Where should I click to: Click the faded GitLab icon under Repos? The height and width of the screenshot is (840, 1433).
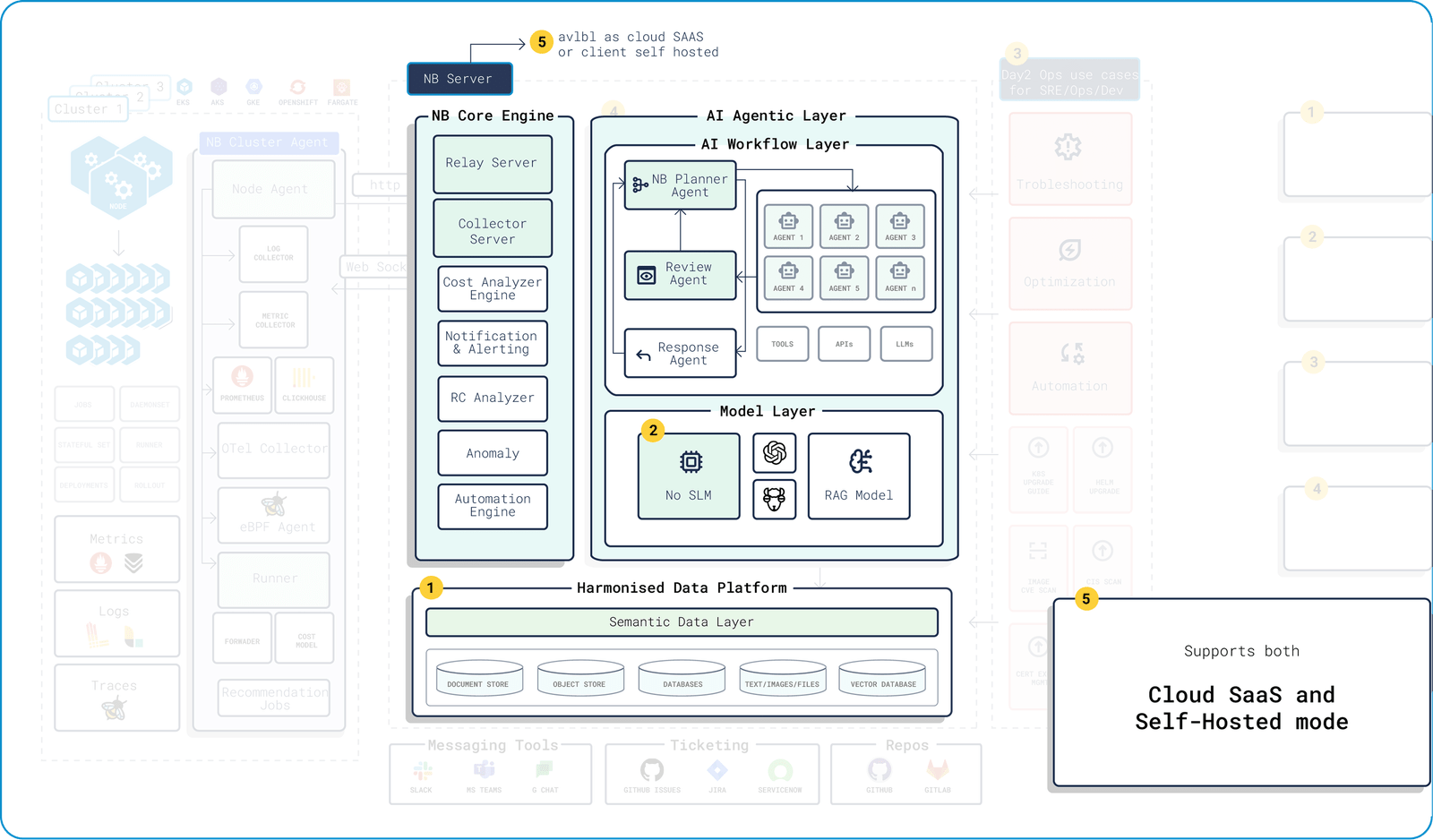(938, 770)
